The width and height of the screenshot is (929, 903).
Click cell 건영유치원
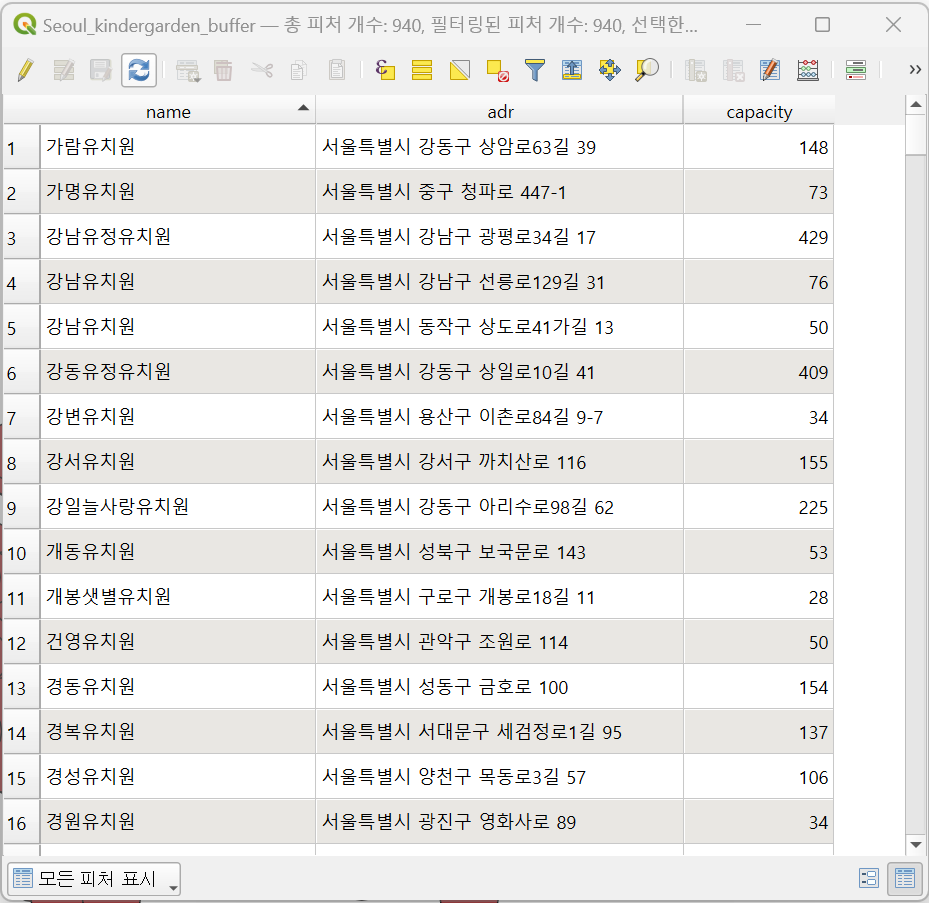178,642
